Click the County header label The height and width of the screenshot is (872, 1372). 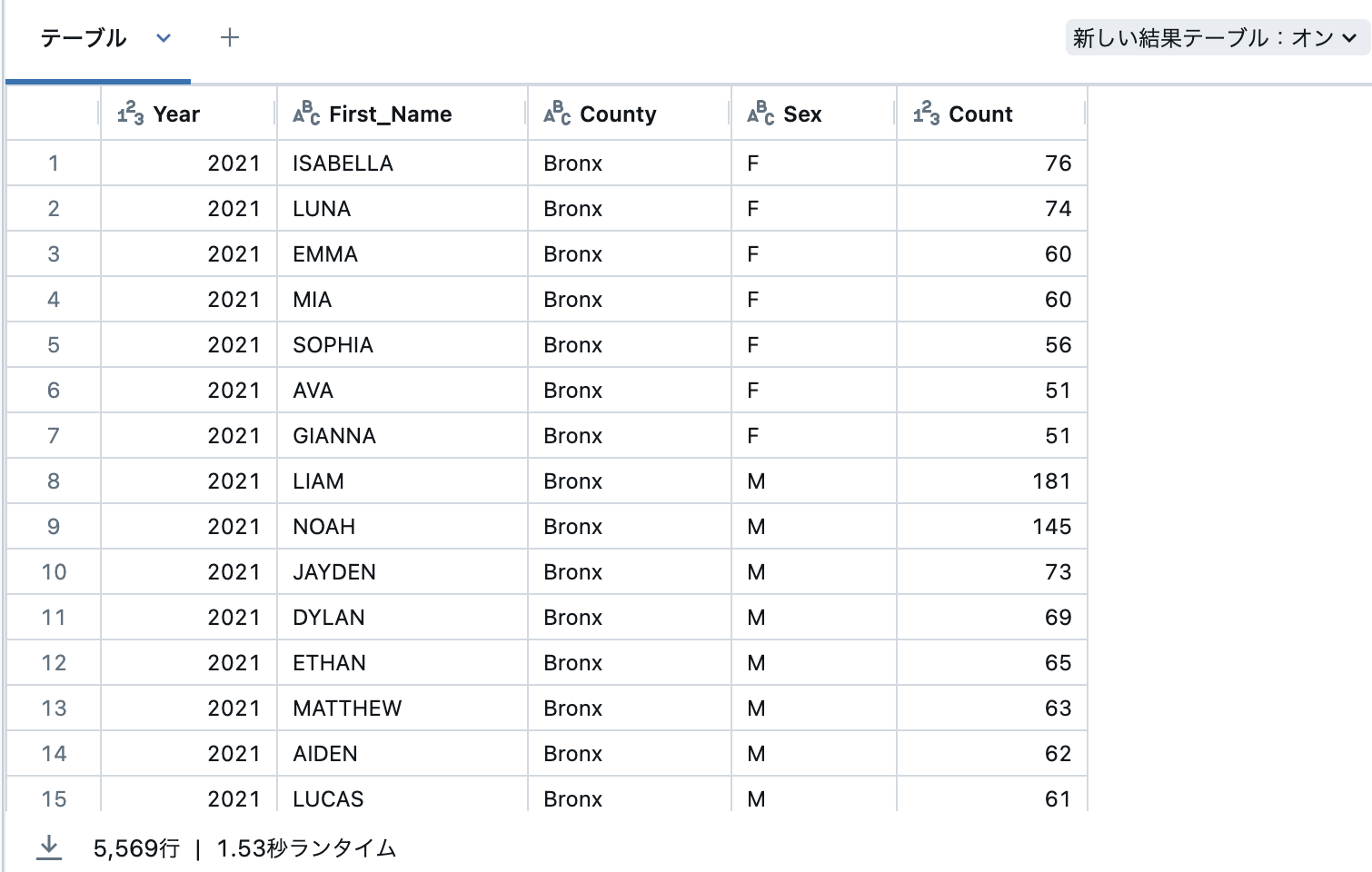point(618,114)
